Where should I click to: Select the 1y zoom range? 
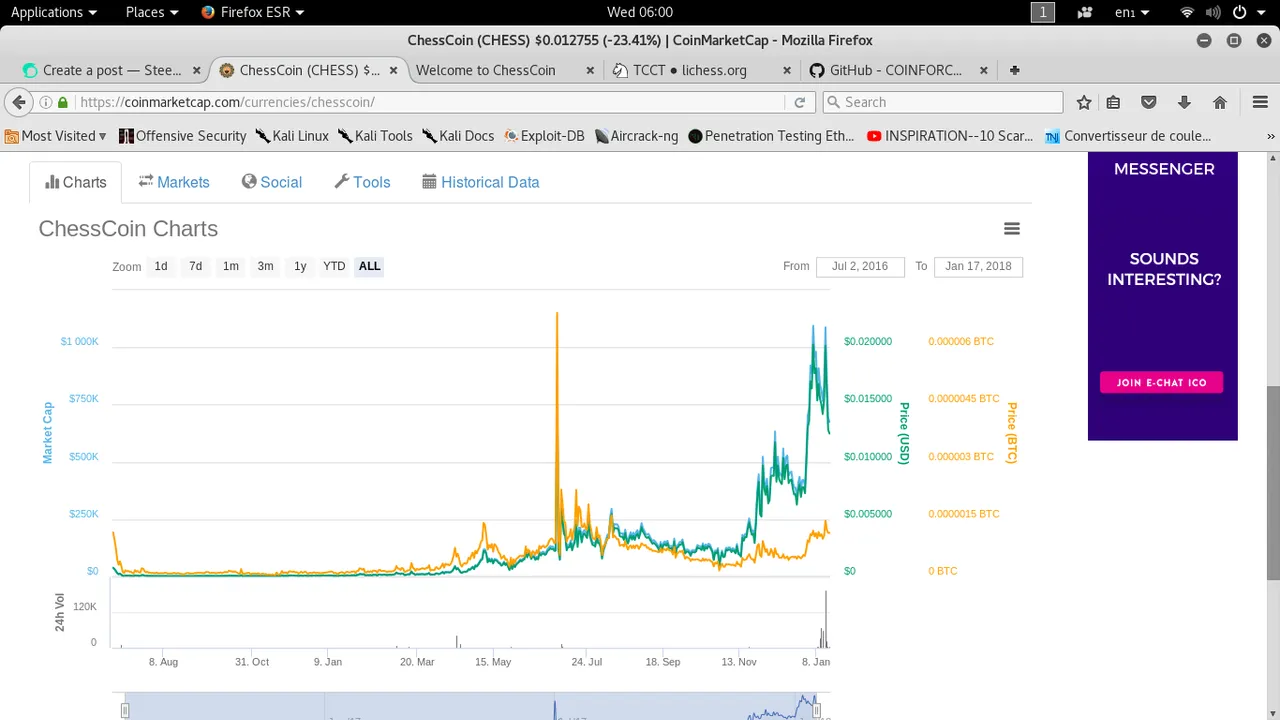coord(300,266)
